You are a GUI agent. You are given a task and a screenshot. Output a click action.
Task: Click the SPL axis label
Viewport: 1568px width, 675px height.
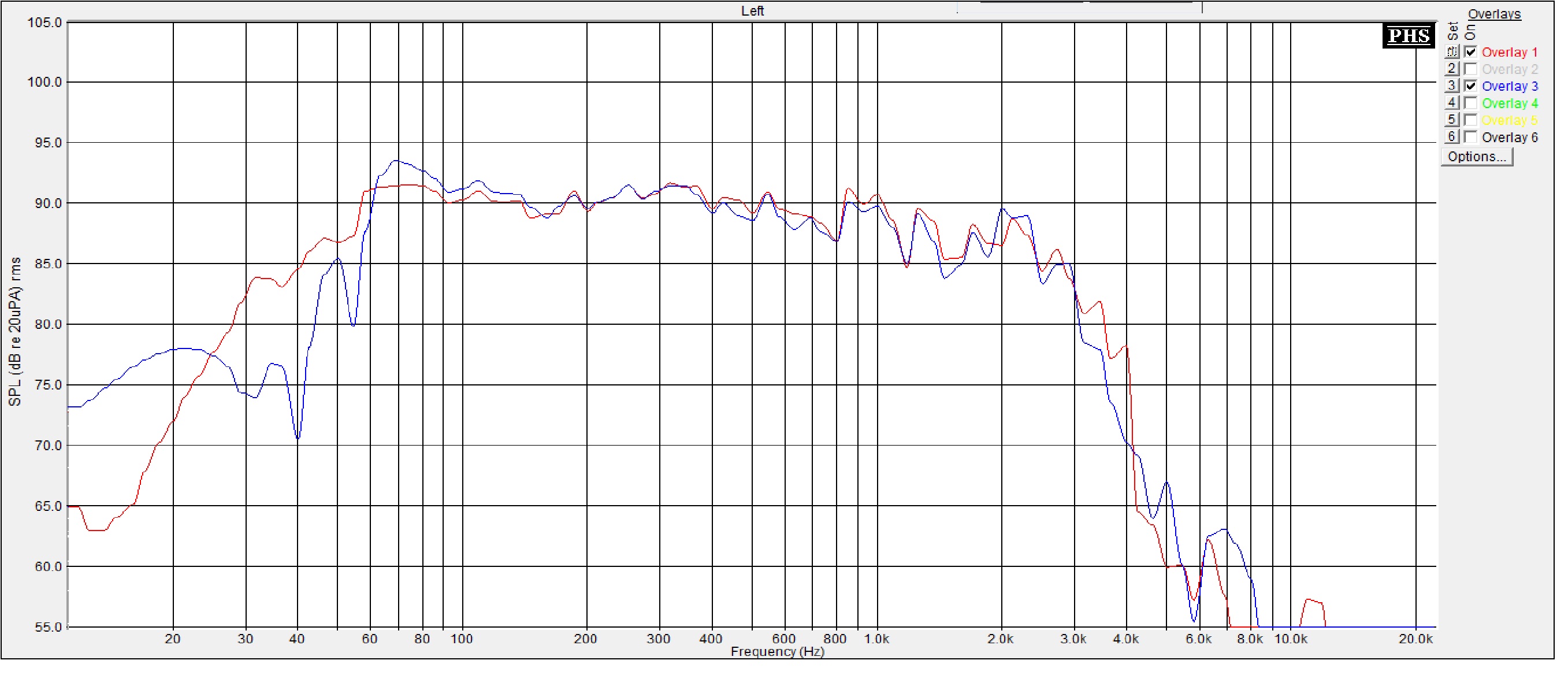click(x=14, y=332)
